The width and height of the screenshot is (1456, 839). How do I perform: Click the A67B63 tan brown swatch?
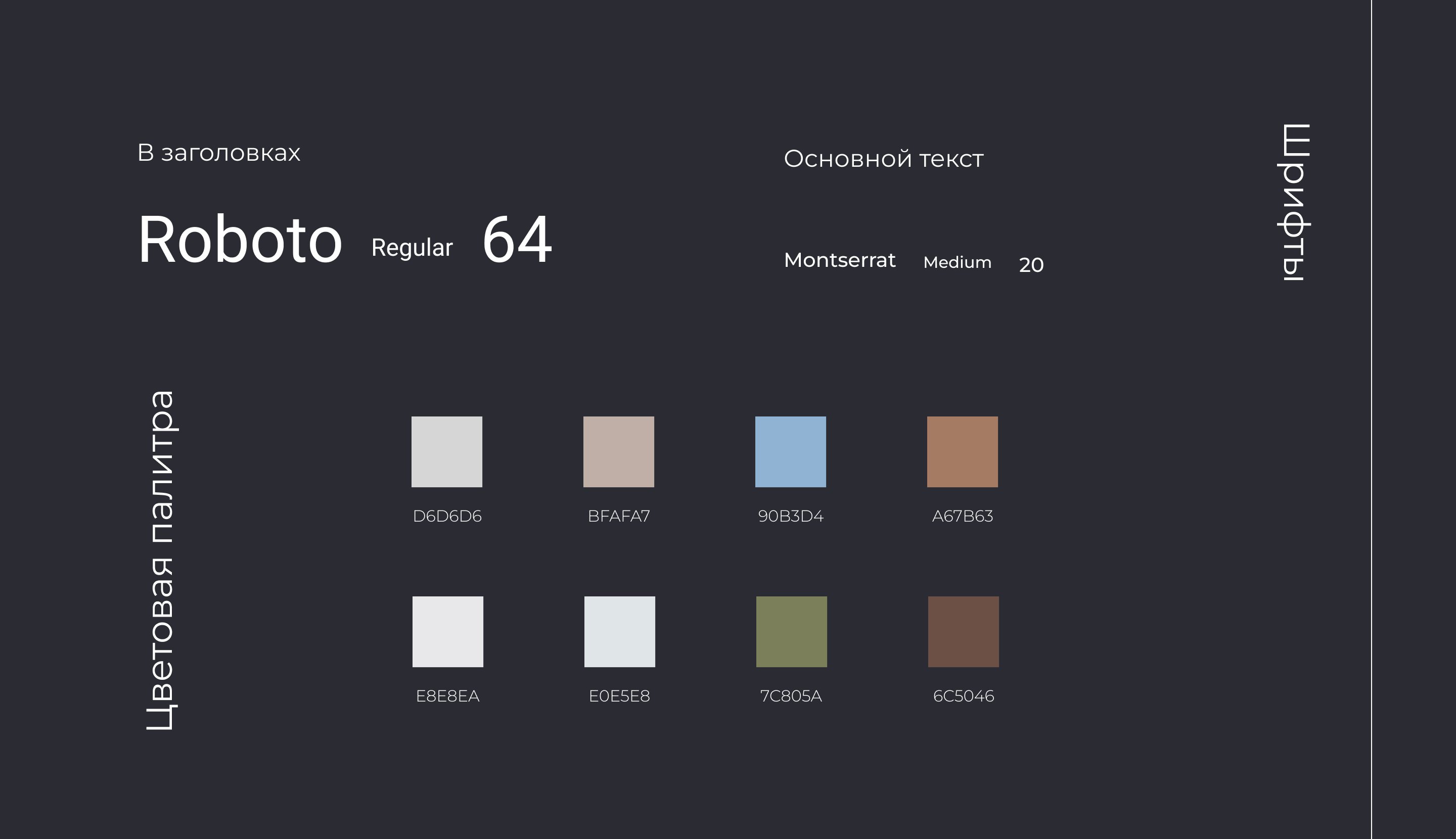click(x=962, y=452)
